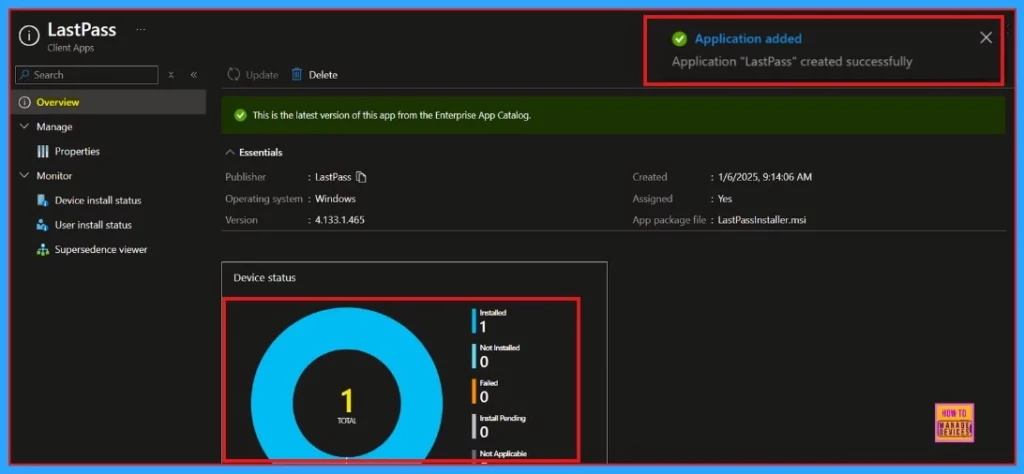Click the latest version banner message

[392, 115]
